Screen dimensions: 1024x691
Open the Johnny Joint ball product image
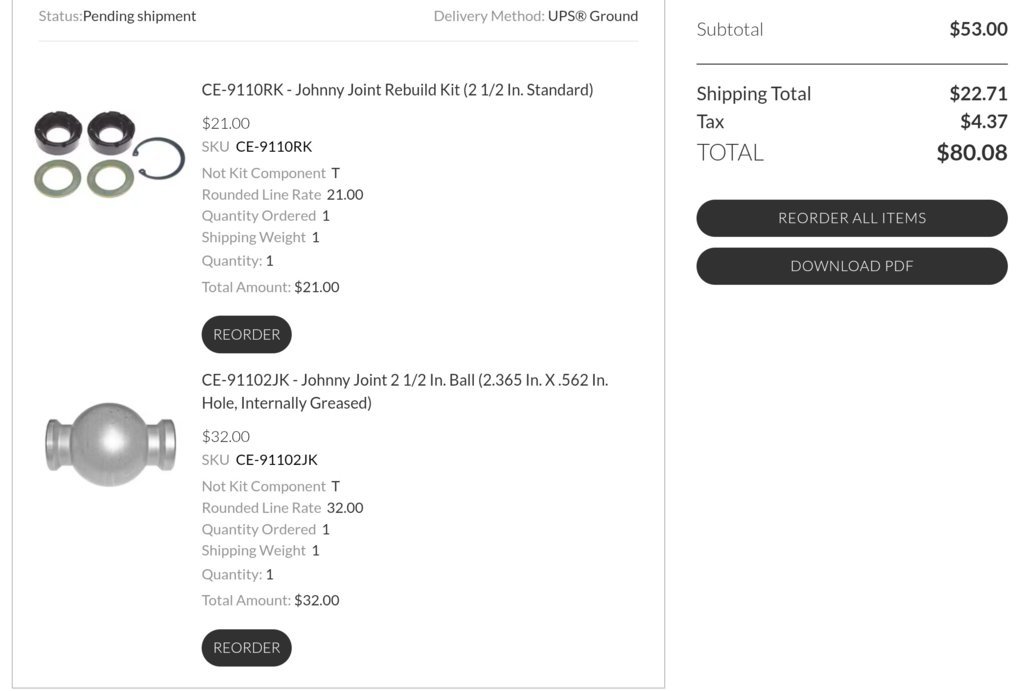[x=110, y=445]
